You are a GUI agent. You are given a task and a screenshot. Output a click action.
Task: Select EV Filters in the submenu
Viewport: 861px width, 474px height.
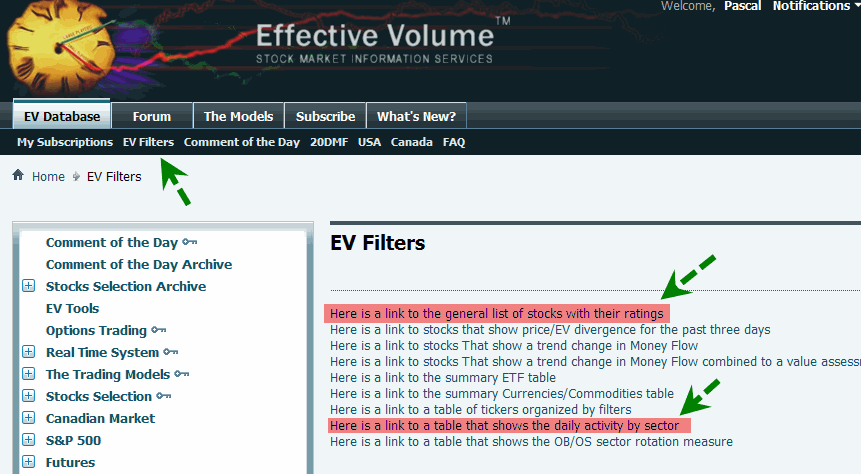pyautogui.click(x=148, y=142)
